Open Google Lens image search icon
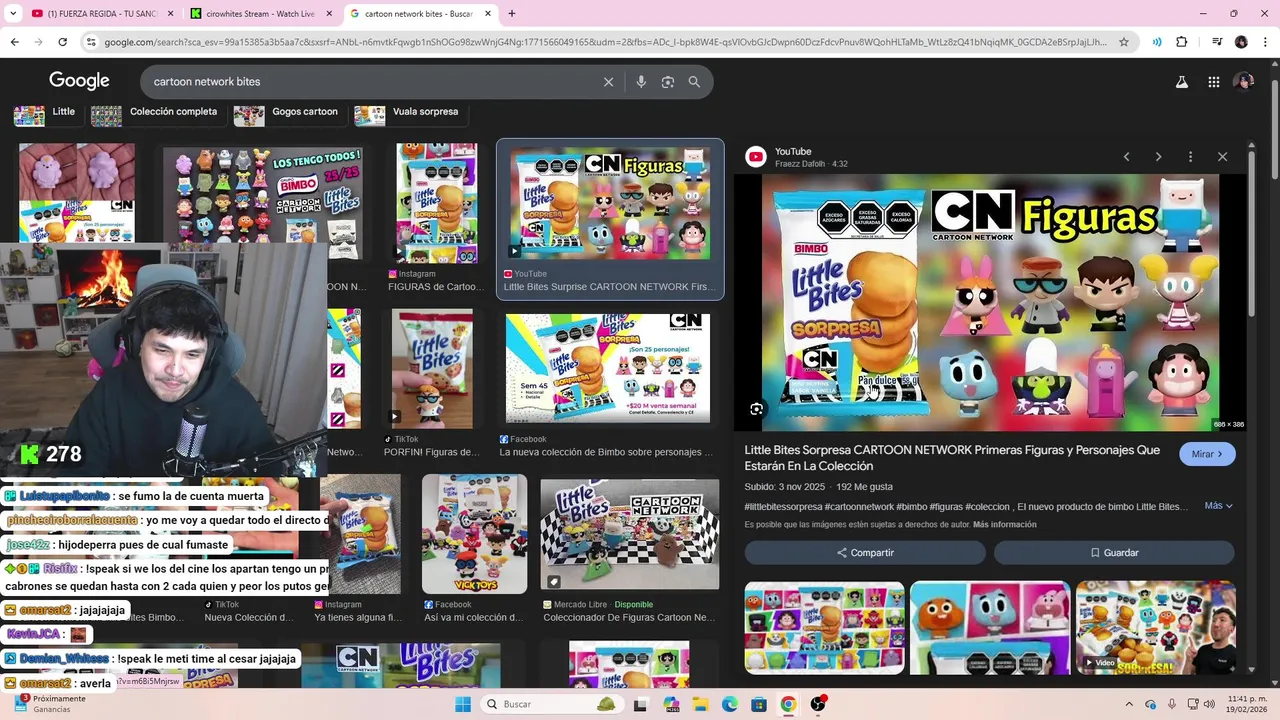The image size is (1280, 720). 668,82
